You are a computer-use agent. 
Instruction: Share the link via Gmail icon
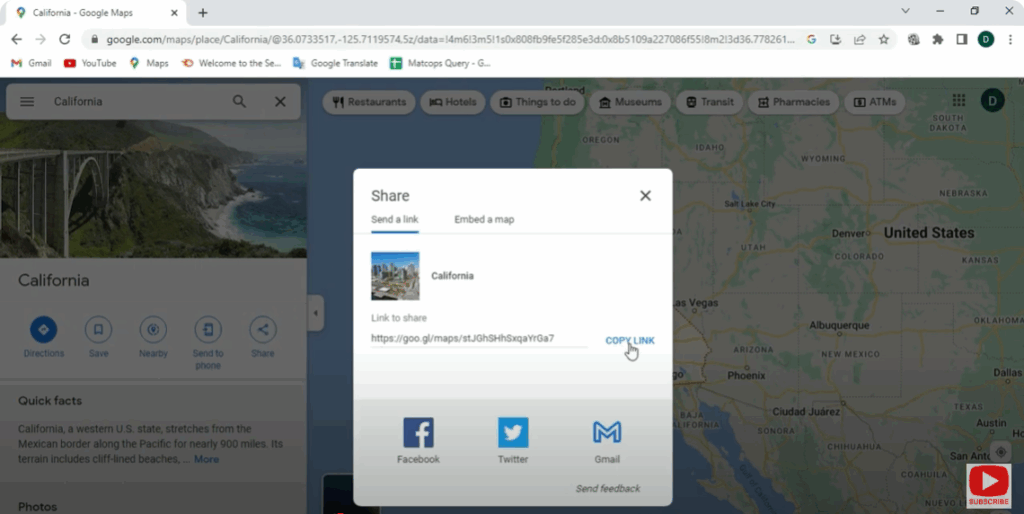point(607,432)
